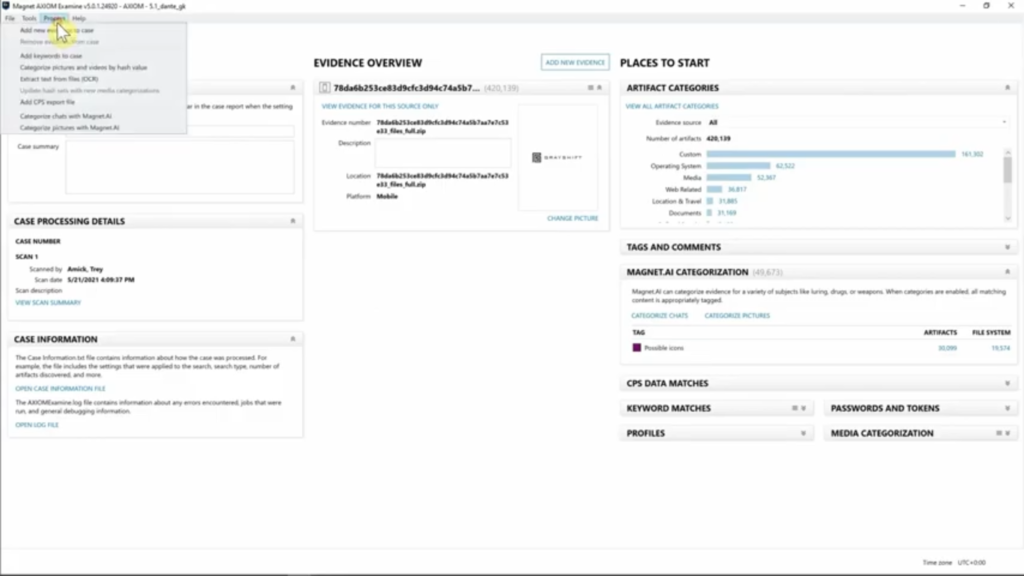Click the Magnet AXIOM app icon in title bar

[x=6, y=6]
